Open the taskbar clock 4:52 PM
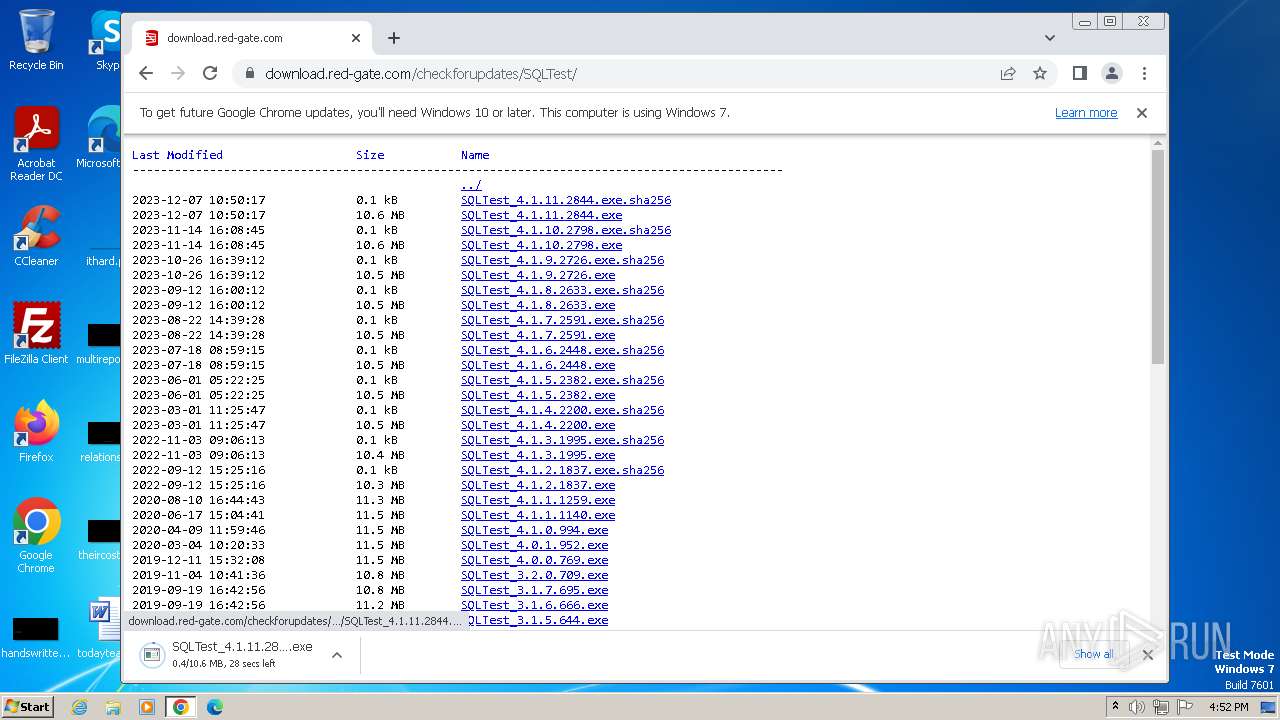The height and width of the screenshot is (720, 1280). click(1228, 707)
